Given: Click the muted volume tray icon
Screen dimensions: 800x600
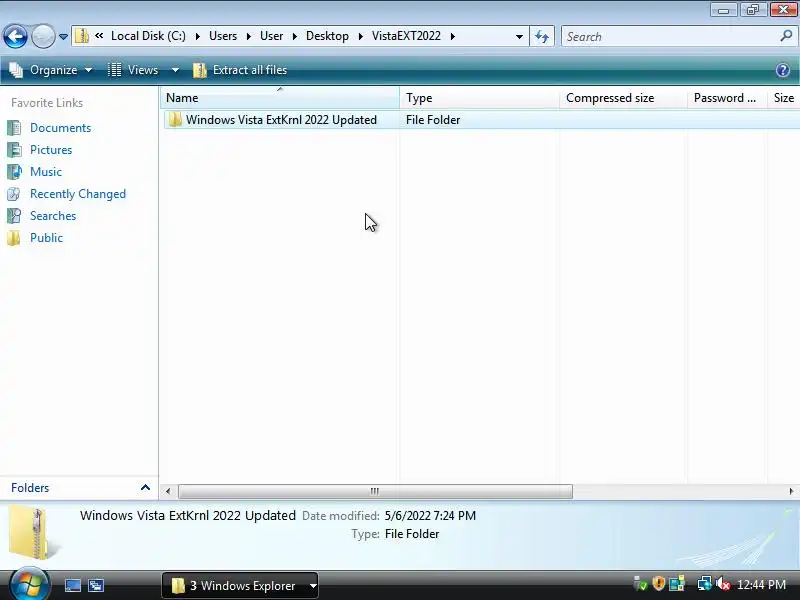Looking at the screenshot, I should tap(723, 584).
